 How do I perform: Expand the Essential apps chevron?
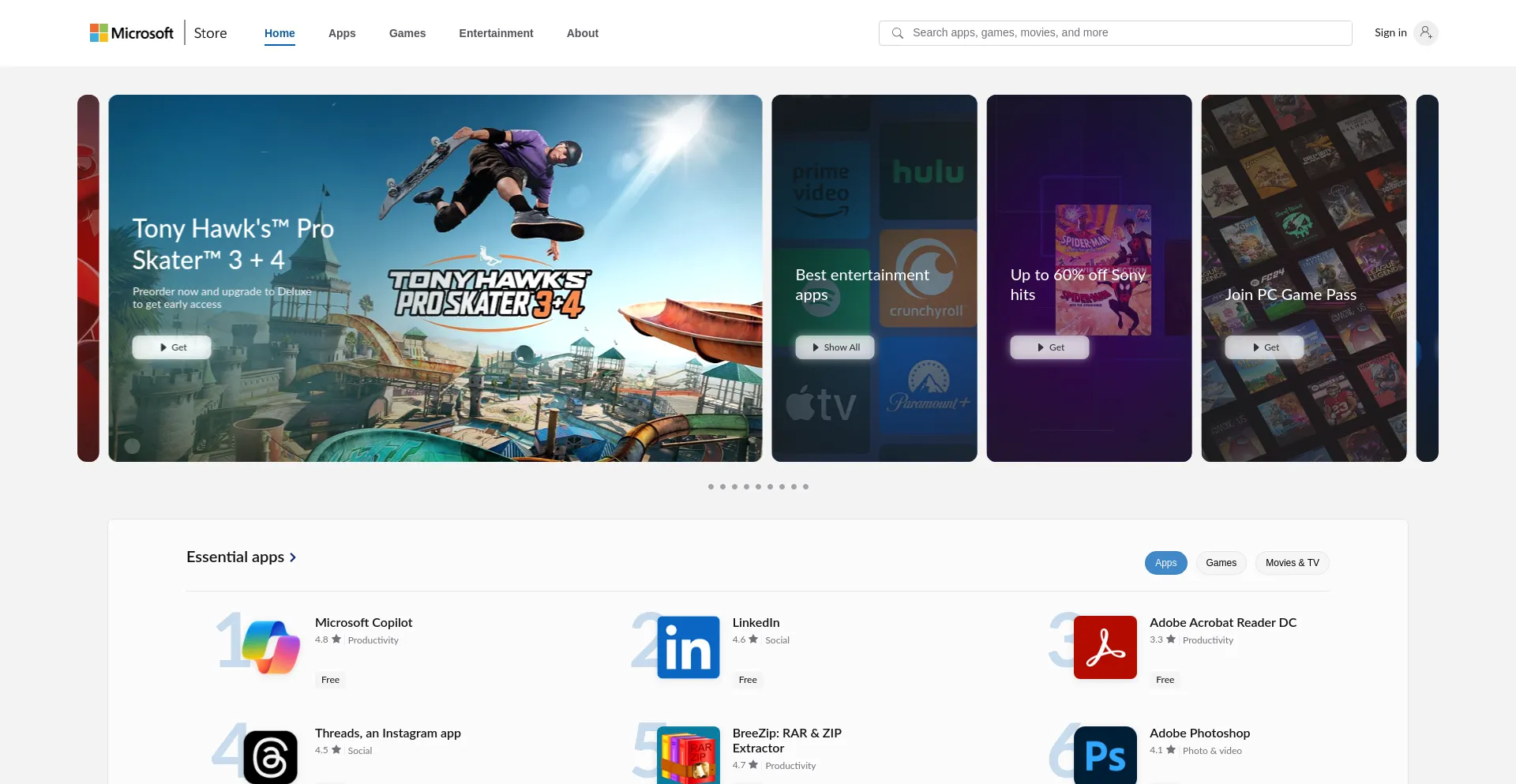[x=293, y=557]
